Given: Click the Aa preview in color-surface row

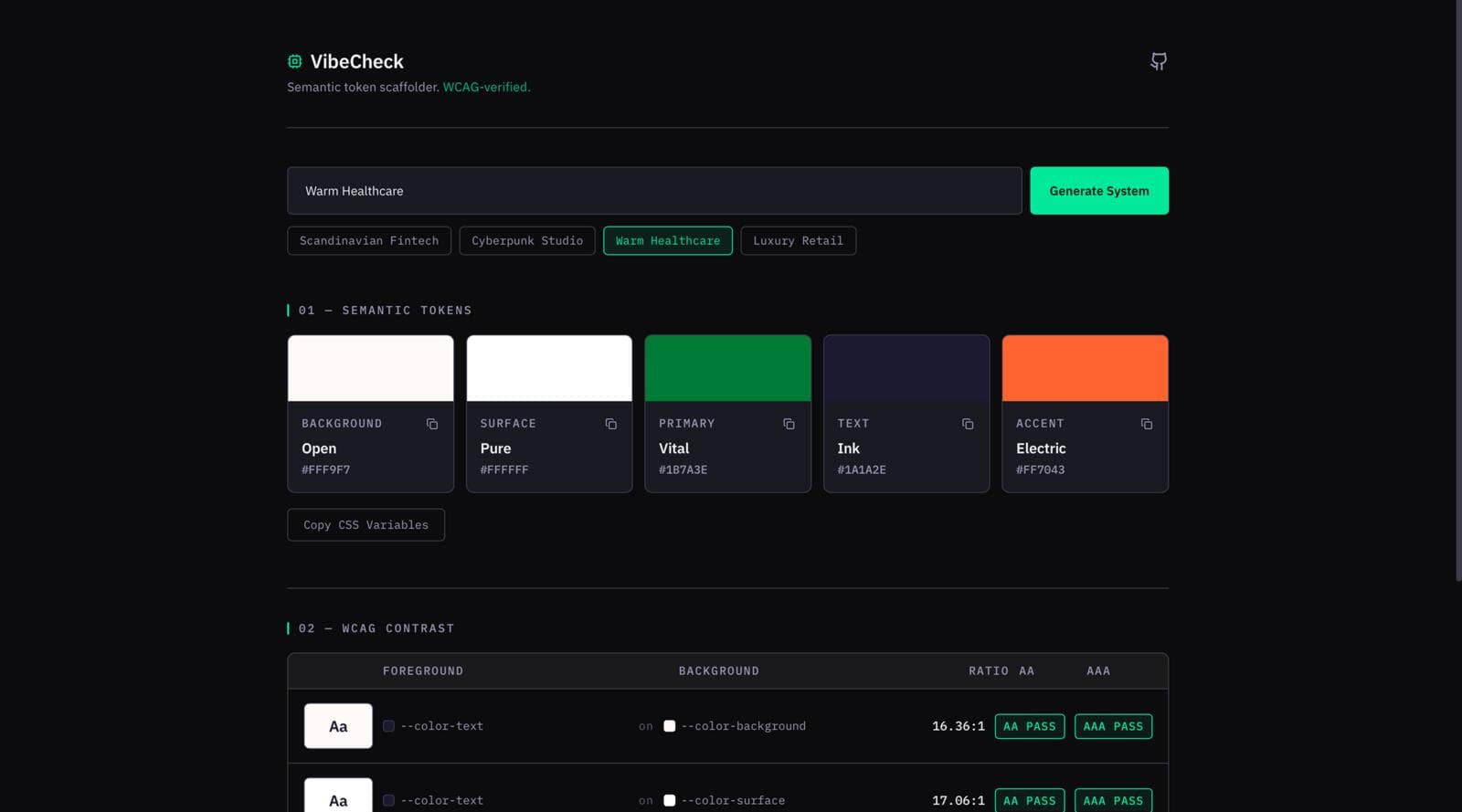Looking at the screenshot, I should [338, 796].
